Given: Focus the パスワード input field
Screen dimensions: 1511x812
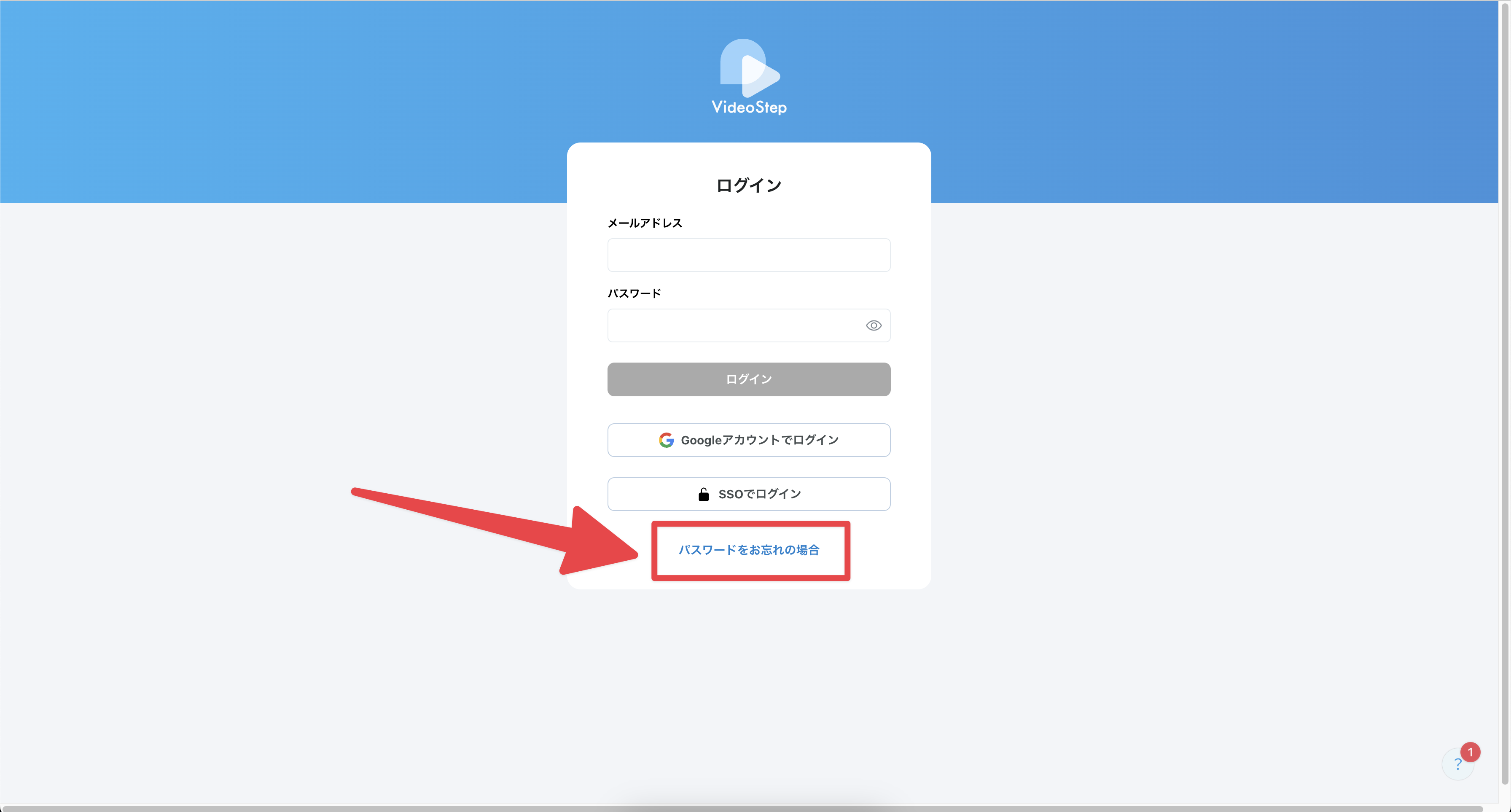Looking at the screenshot, I should (733, 325).
